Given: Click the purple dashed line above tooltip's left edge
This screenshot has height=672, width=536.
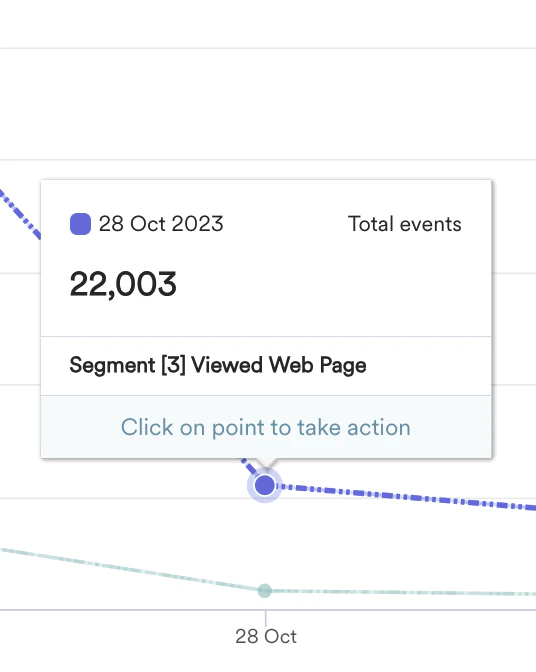Looking at the screenshot, I should coord(21,214).
